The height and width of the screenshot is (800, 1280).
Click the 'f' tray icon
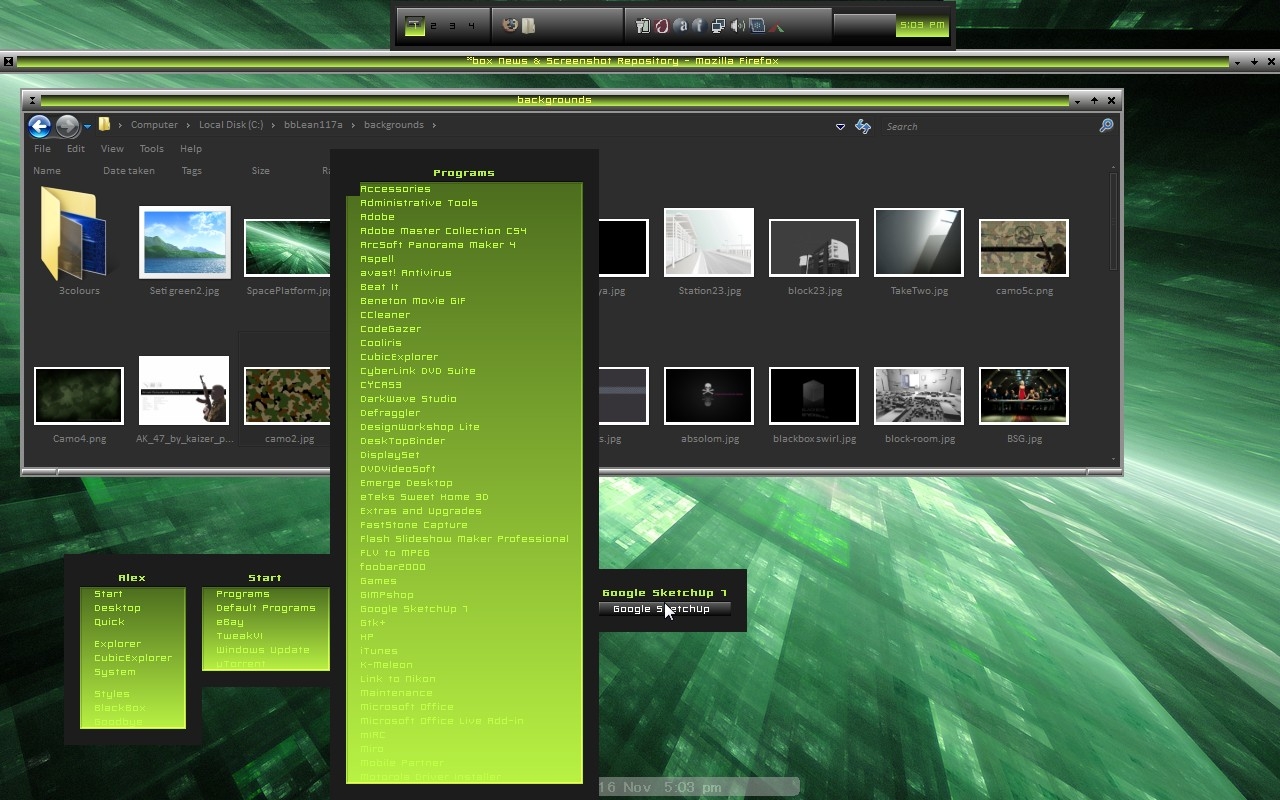point(698,26)
